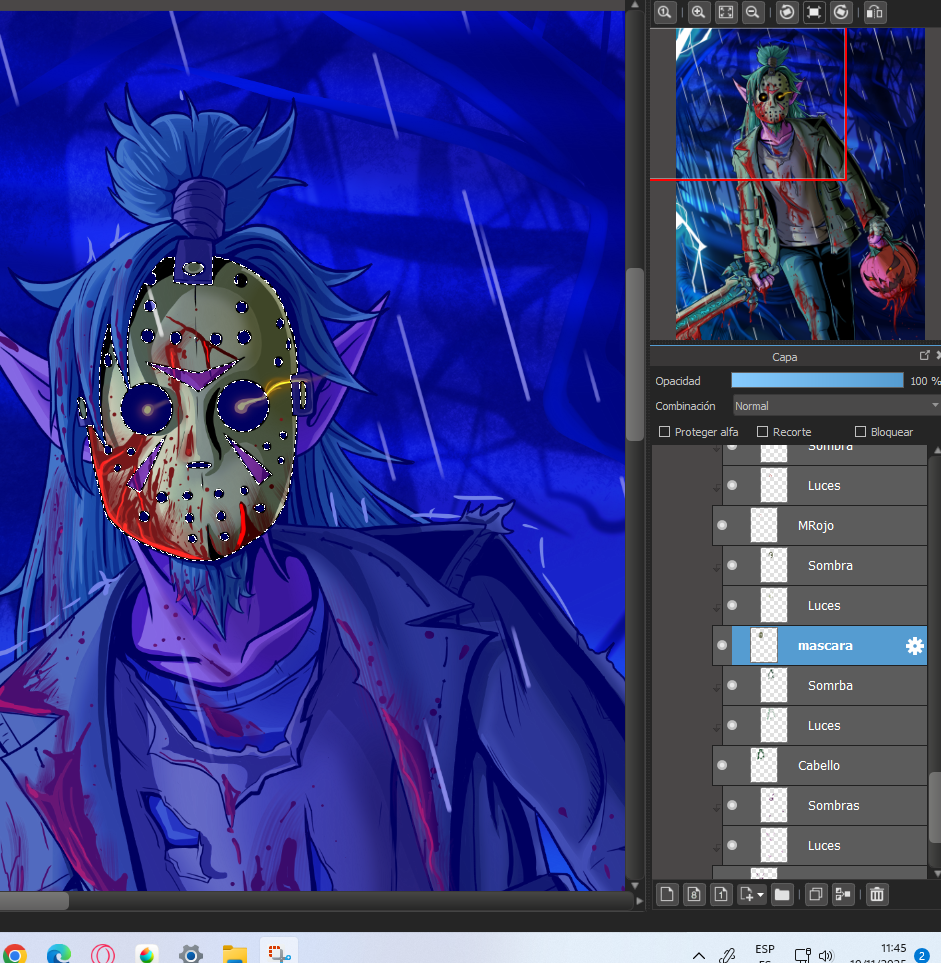Open the add-layer options arrow
The image size is (941, 963).
click(x=760, y=895)
